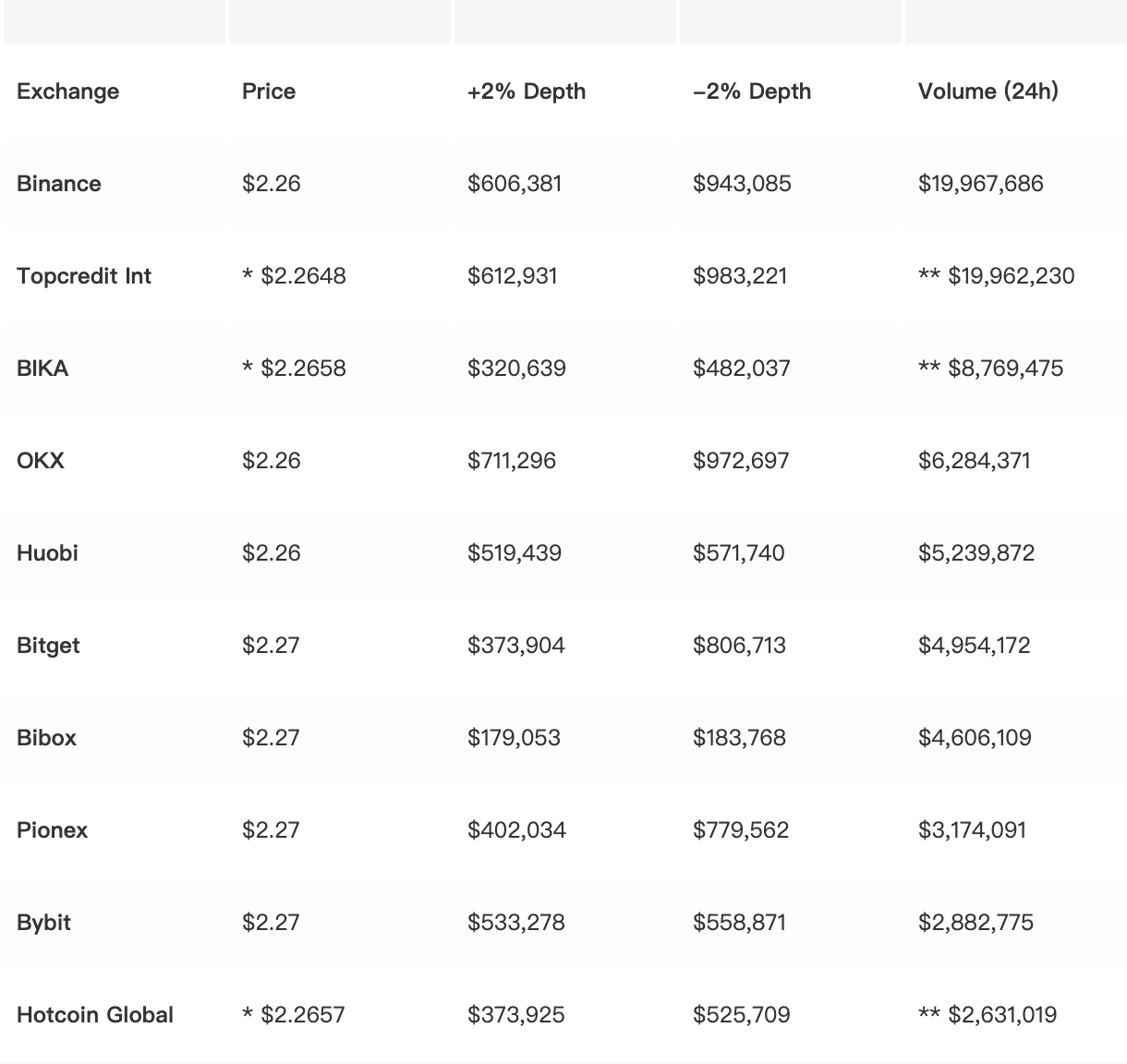
Task: Open the Hotcoin Global exchange link
Action: 95,1015
